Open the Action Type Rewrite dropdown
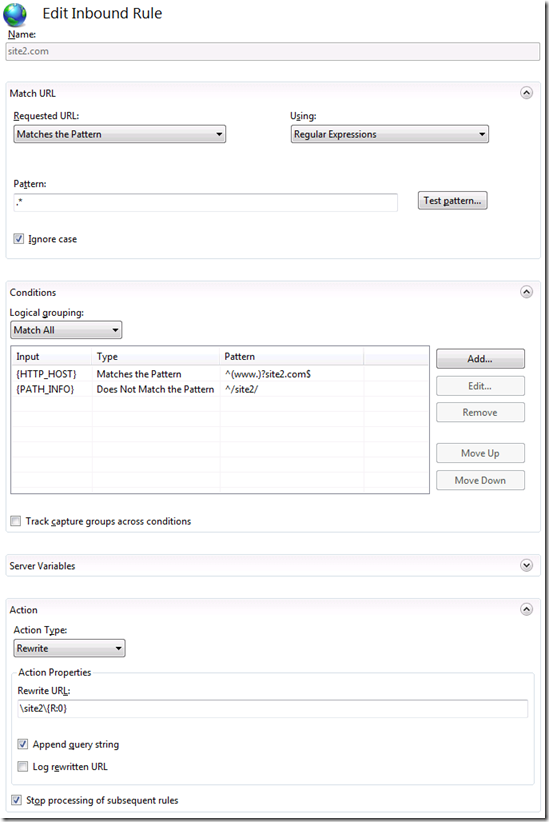This screenshot has width=549, height=822. 69,648
